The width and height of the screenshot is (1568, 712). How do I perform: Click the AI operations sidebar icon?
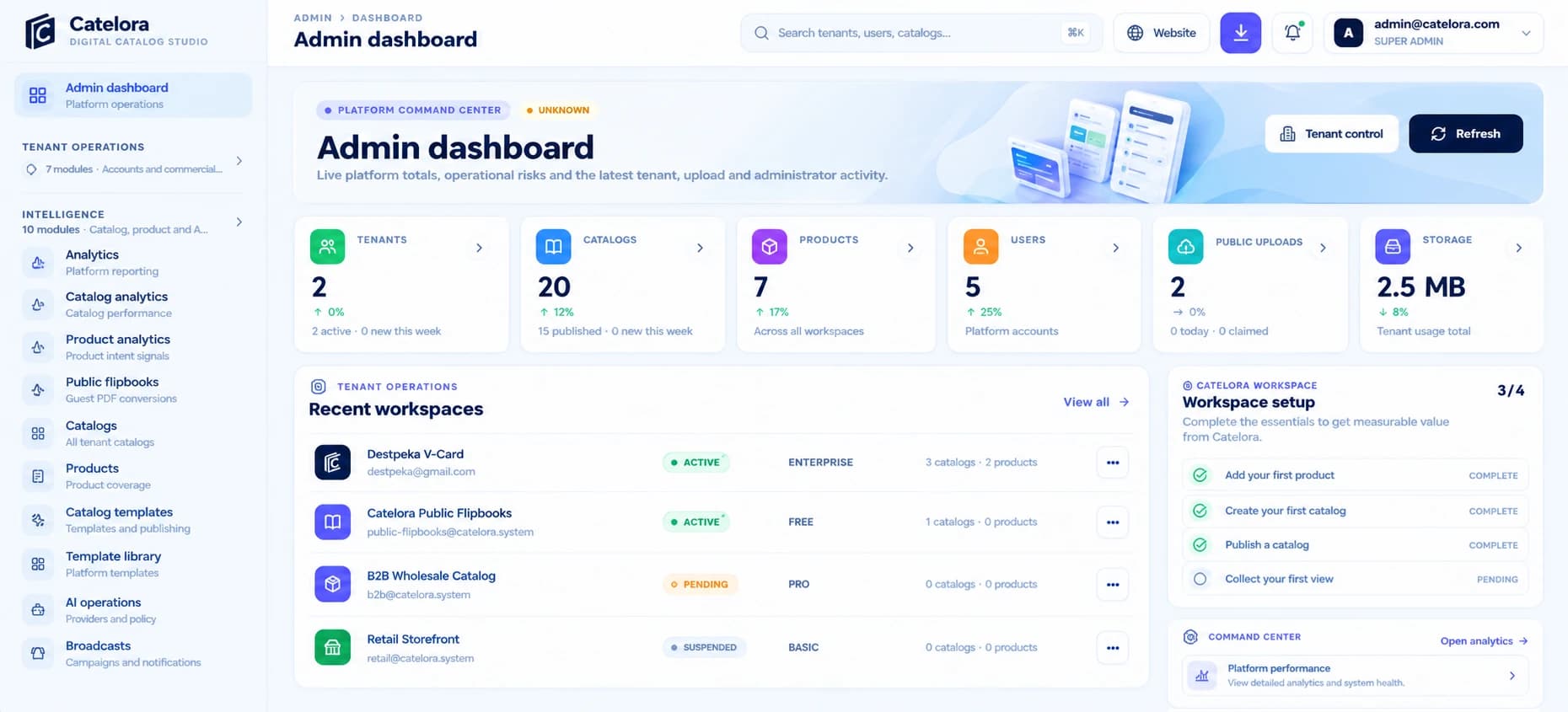[x=38, y=610]
